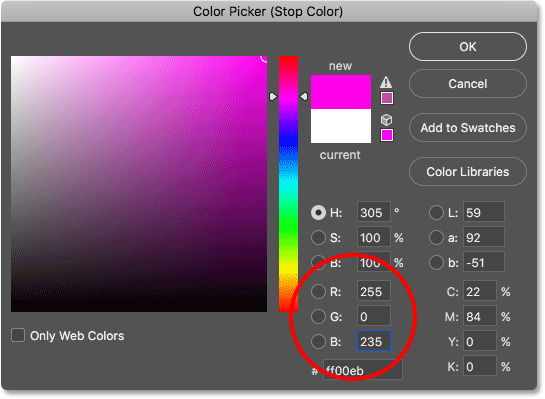
Task: Click the blue B field showing 235
Action: [x=374, y=341]
